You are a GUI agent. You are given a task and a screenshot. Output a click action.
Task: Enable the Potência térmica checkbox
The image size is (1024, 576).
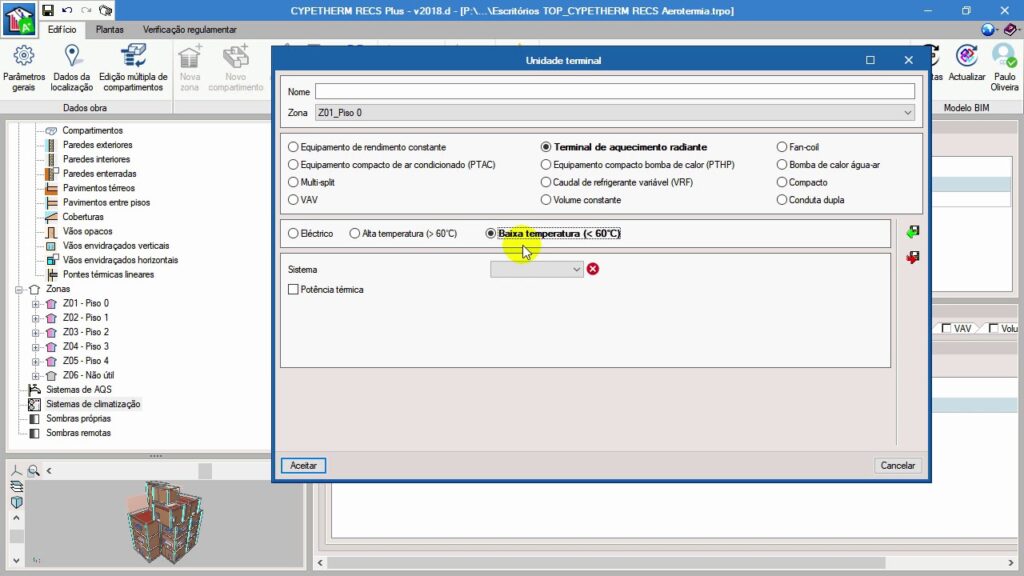tap(293, 290)
